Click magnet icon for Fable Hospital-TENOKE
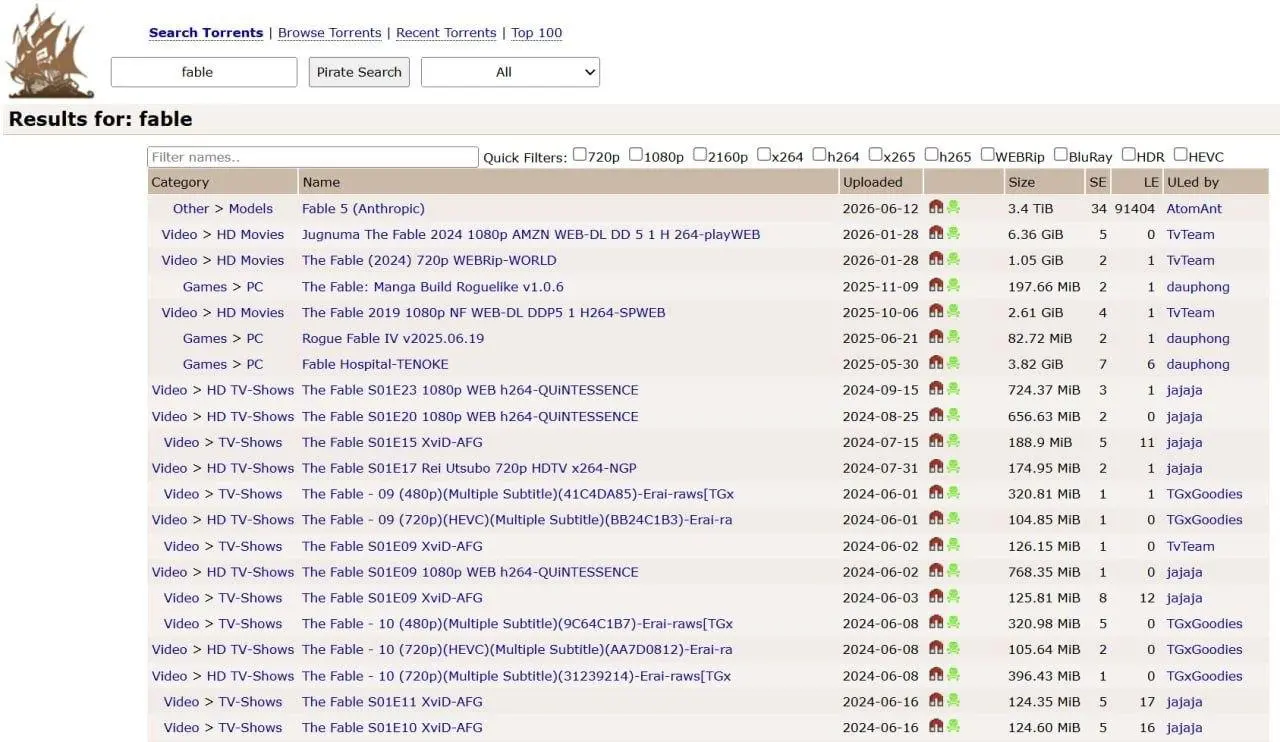 (x=936, y=363)
